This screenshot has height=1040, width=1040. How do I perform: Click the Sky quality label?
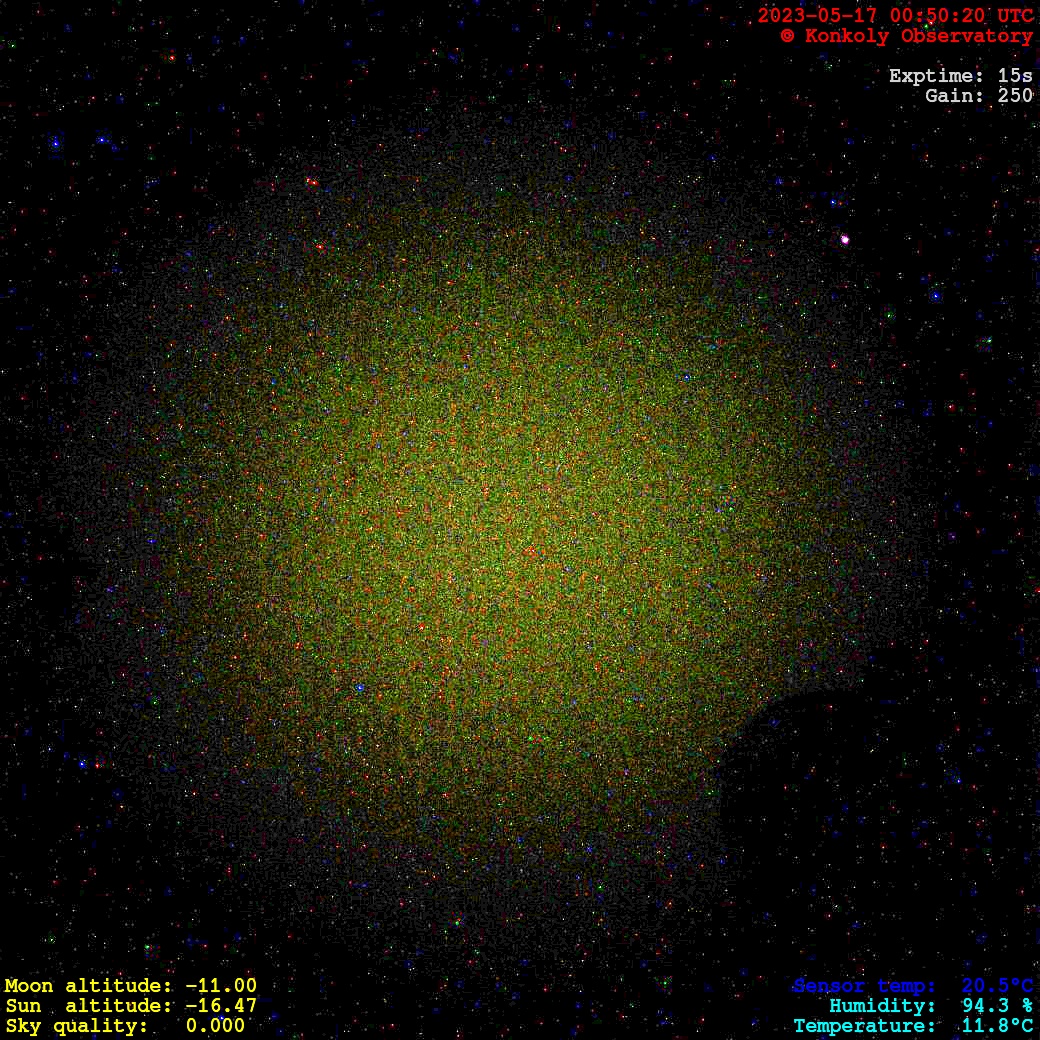click(77, 1026)
